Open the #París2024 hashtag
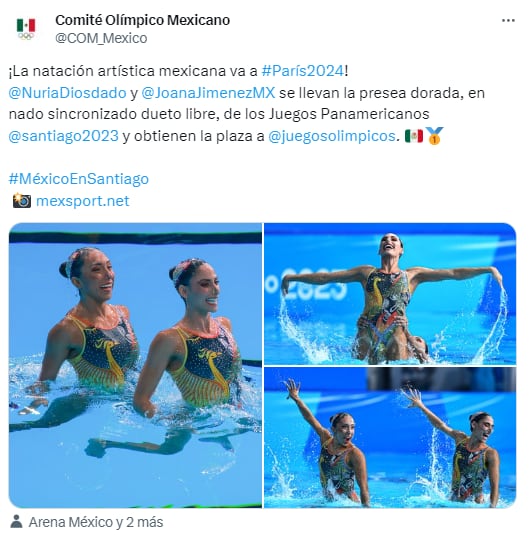529x544 pixels. pyautogui.click(x=302, y=71)
